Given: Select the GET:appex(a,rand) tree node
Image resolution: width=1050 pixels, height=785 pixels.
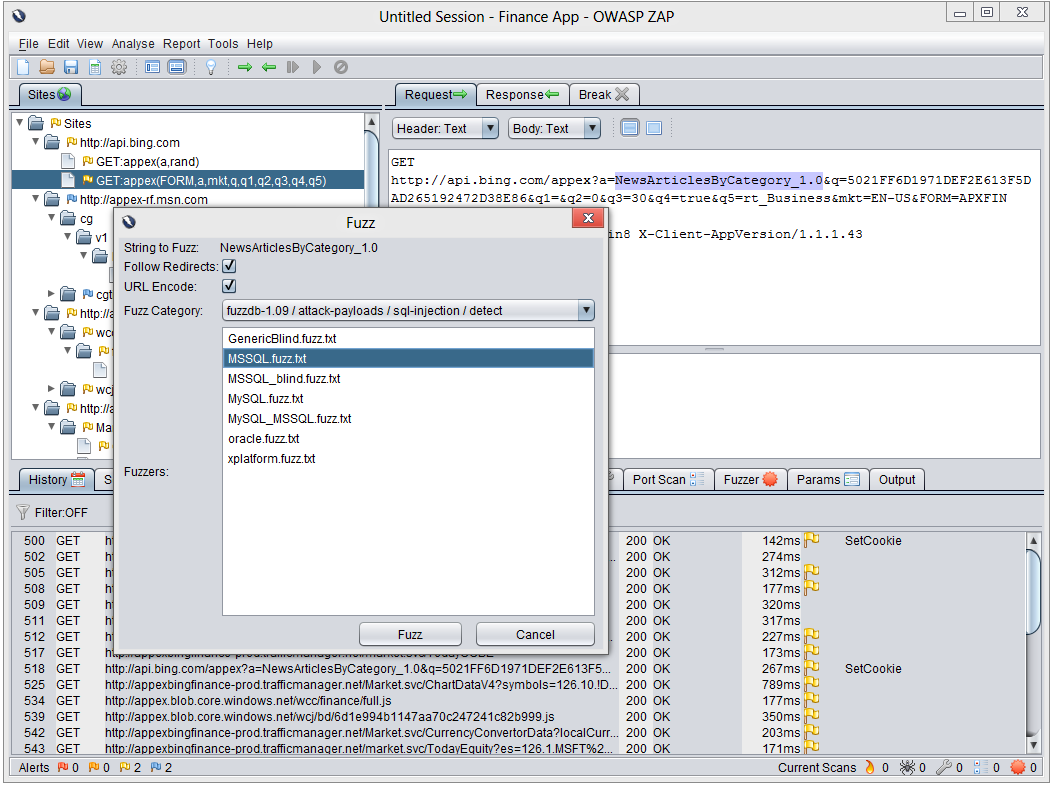Looking at the screenshot, I should tap(147, 161).
